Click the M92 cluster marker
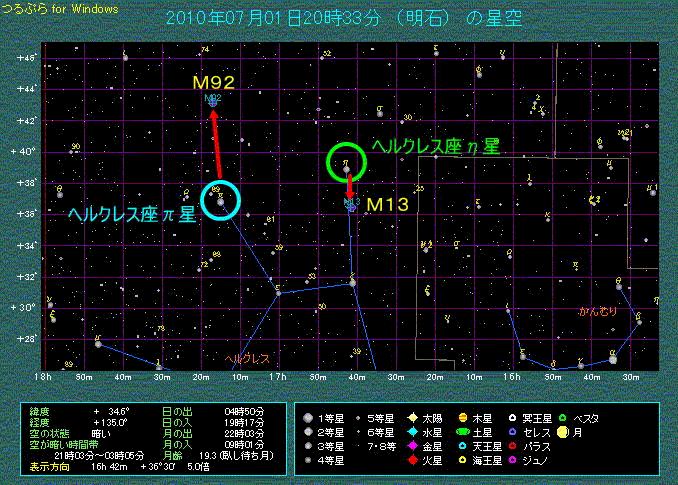The width and height of the screenshot is (678, 485). 212,100
